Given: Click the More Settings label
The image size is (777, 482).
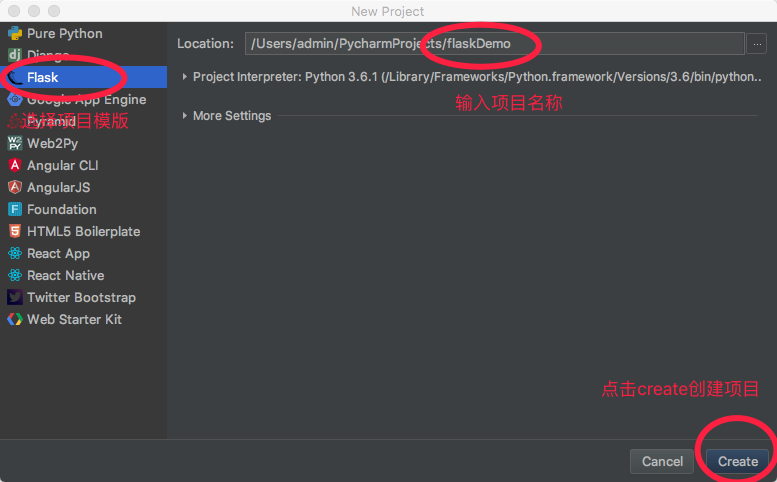Looking at the screenshot, I should 232,115.
